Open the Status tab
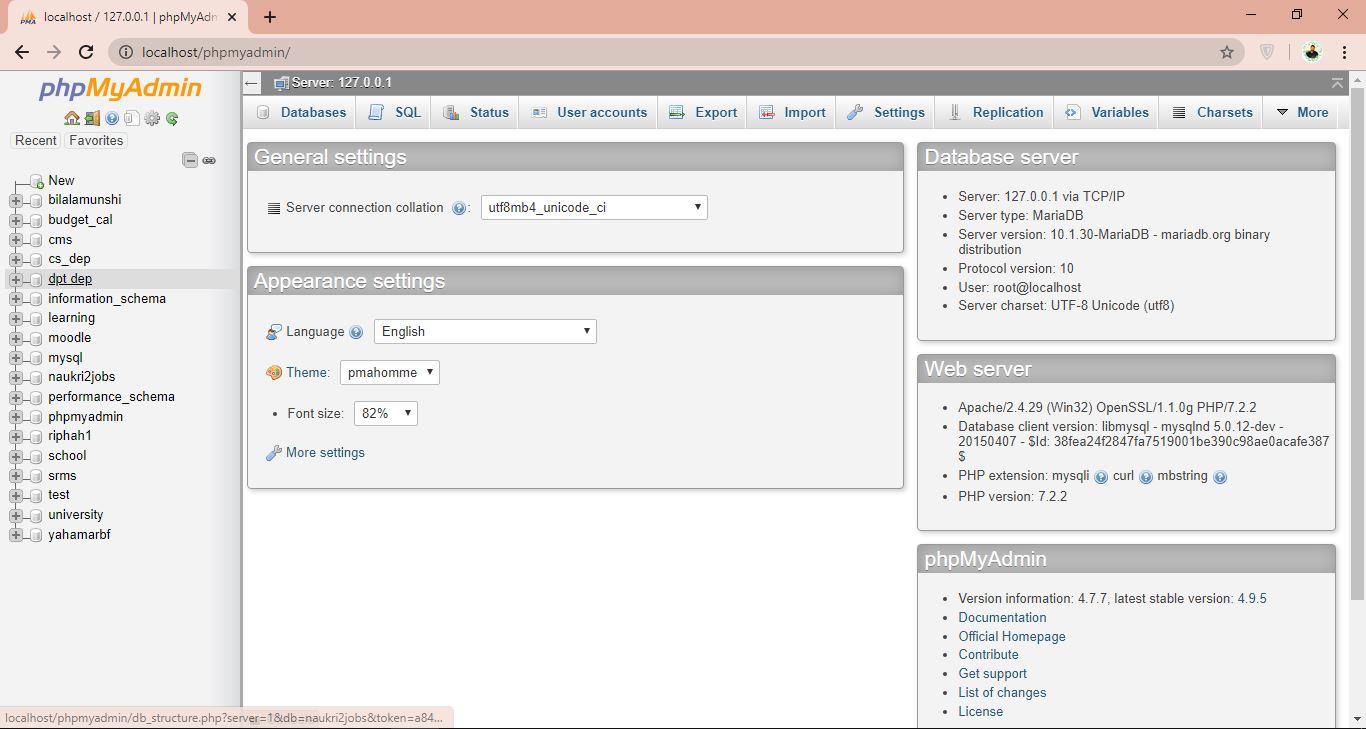The width and height of the screenshot is (1366, 729). pos(476,113)
